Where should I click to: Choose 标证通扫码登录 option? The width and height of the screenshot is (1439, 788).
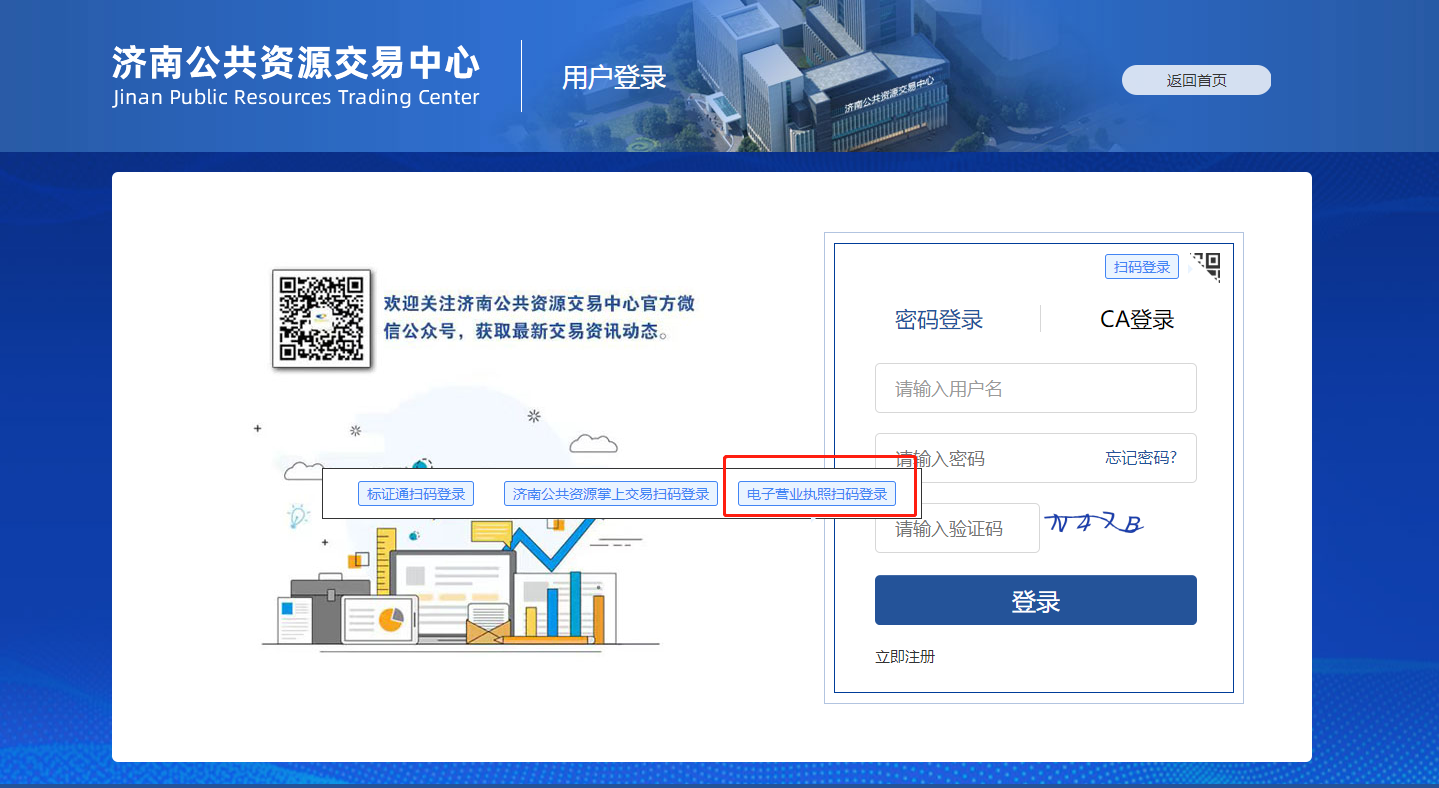416,494
